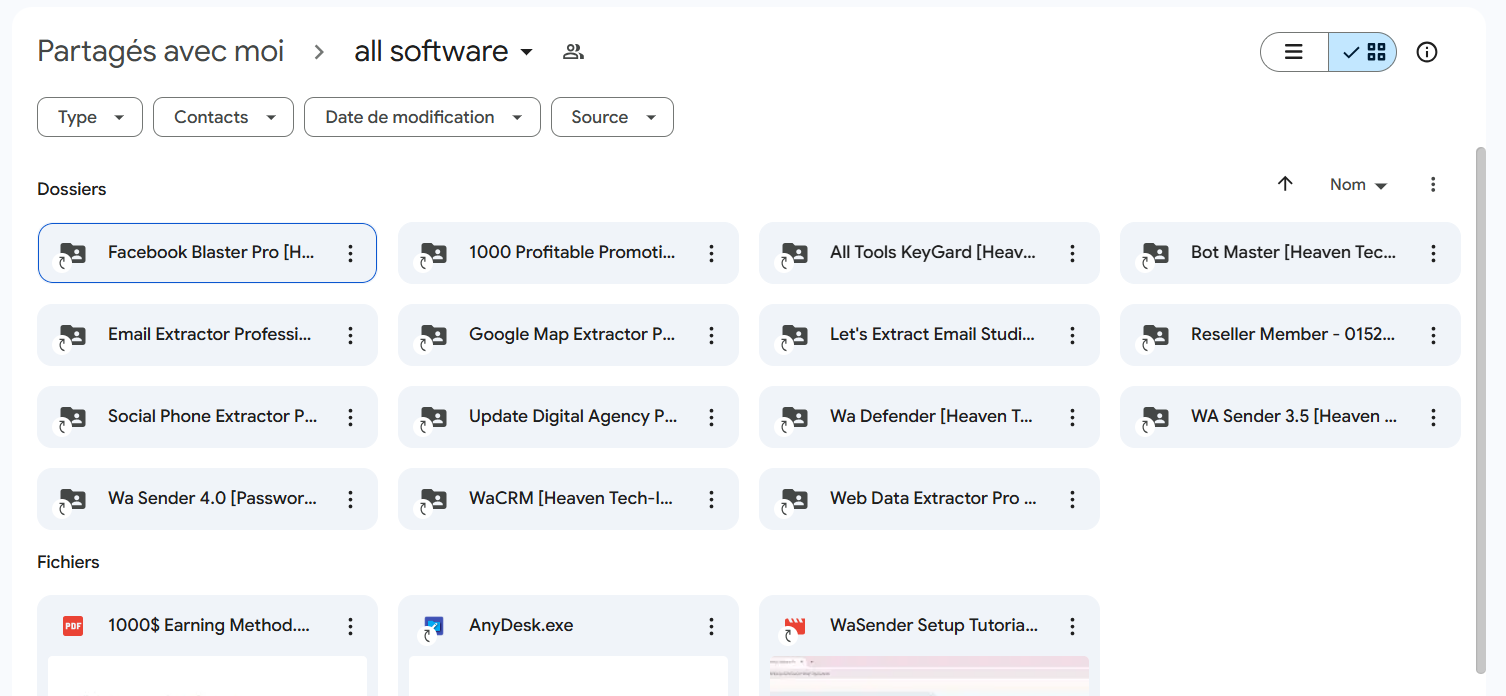The height and width of the screenshot is (696, 1506).
Task: Open more actions for Update Digital Agency folder
Action: (x=712, y=417)
